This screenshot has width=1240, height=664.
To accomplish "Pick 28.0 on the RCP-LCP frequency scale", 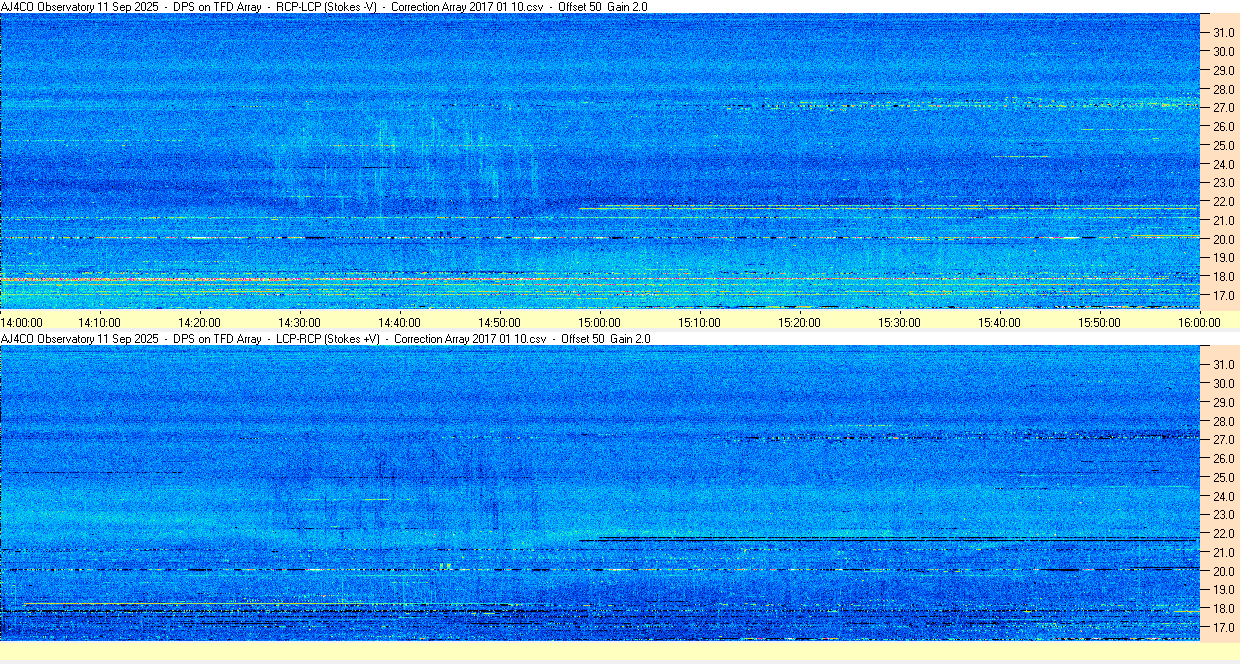I will click(x=1224, y=89).
